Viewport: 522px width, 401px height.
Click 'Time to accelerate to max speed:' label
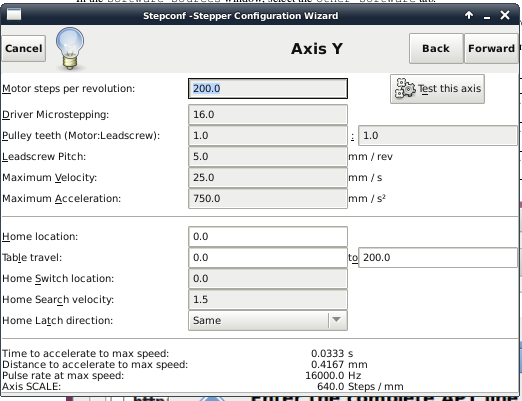click(86, 353)
